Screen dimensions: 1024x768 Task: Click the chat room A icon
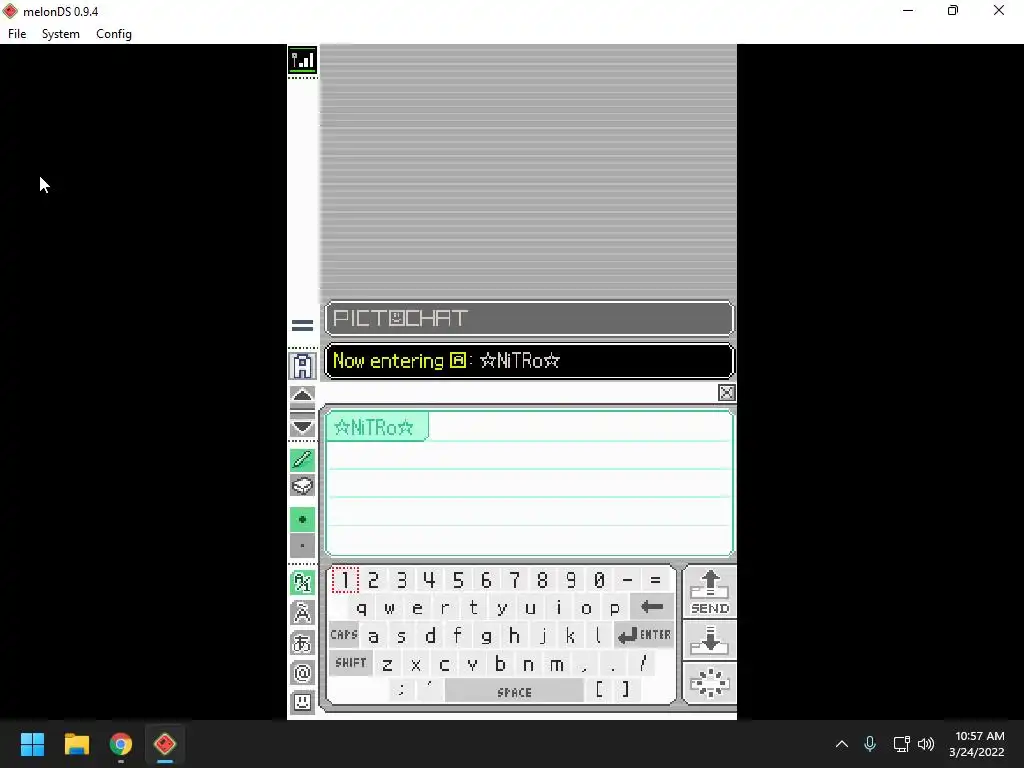click(x=302, y=366)
